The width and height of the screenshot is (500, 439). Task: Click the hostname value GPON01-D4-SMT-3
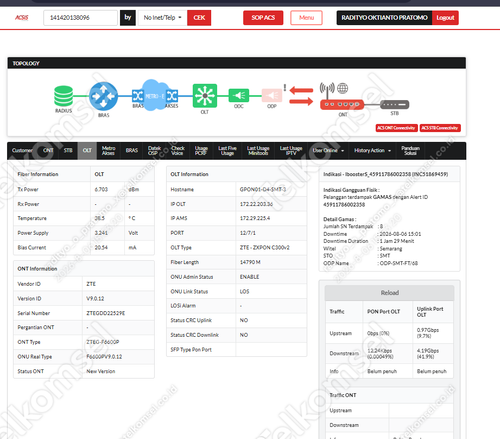tap(263, 189)
